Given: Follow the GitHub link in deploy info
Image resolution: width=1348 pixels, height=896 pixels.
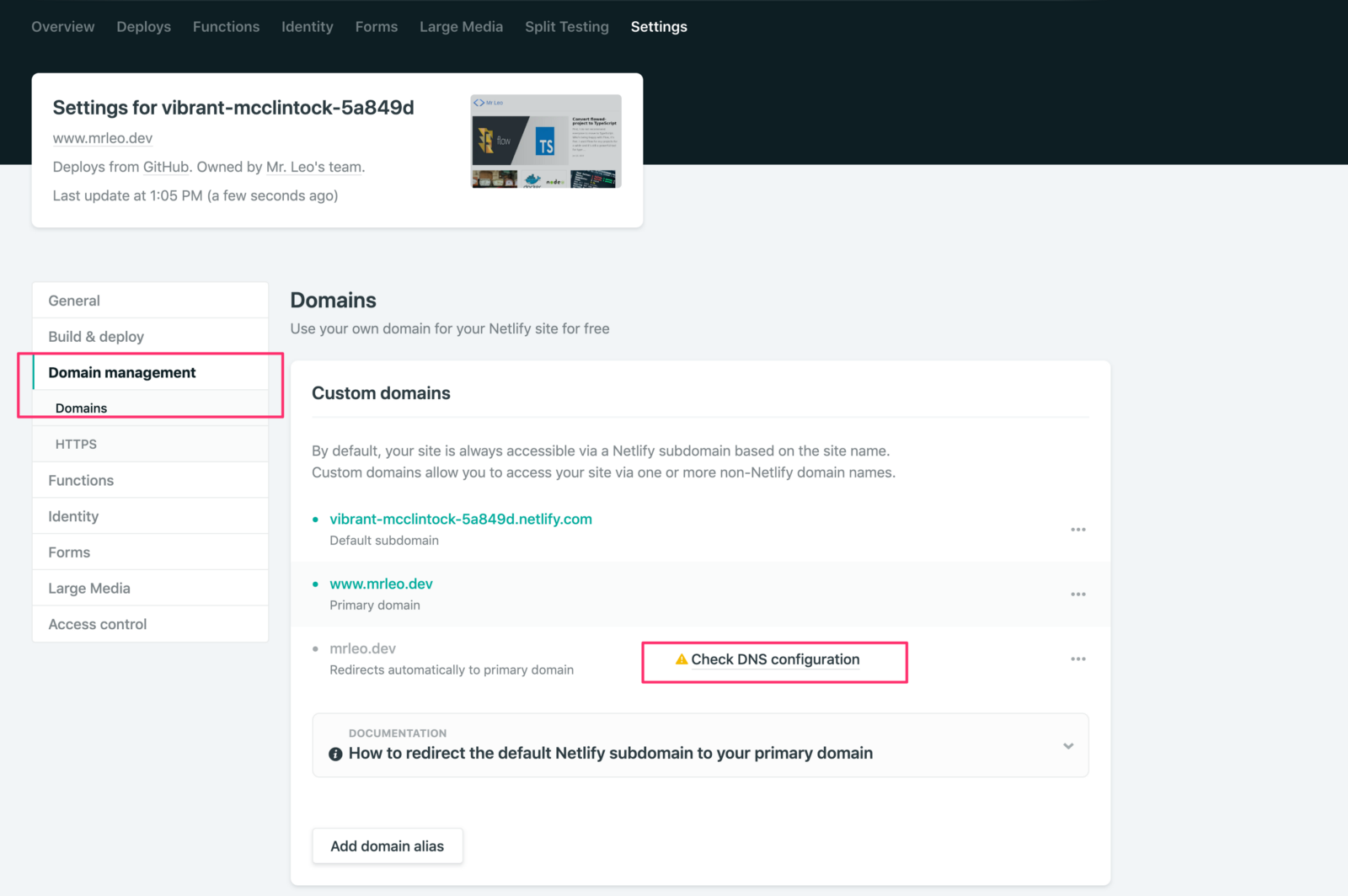Looking at the screenshot, I should 166,167.
